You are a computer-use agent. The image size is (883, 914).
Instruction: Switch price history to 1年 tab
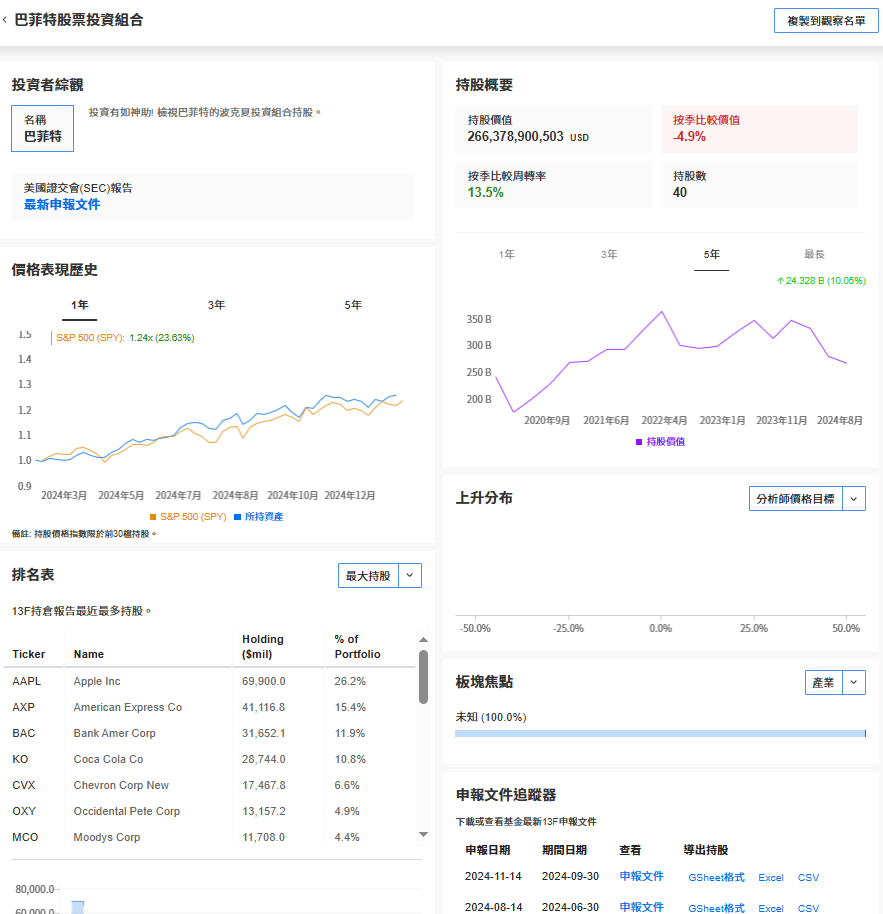coord(80,305)
